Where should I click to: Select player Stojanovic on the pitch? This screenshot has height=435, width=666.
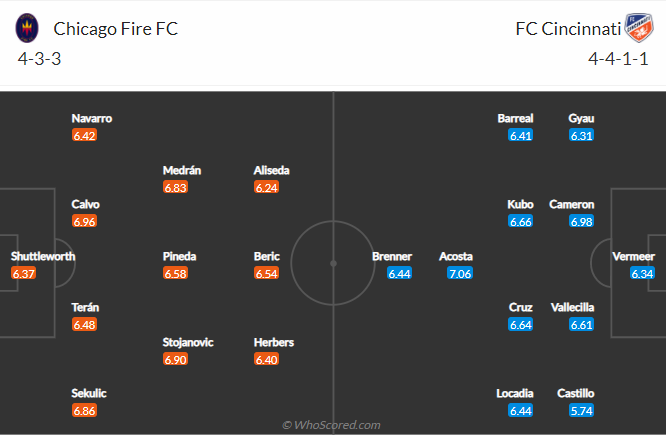pos(188,342)
